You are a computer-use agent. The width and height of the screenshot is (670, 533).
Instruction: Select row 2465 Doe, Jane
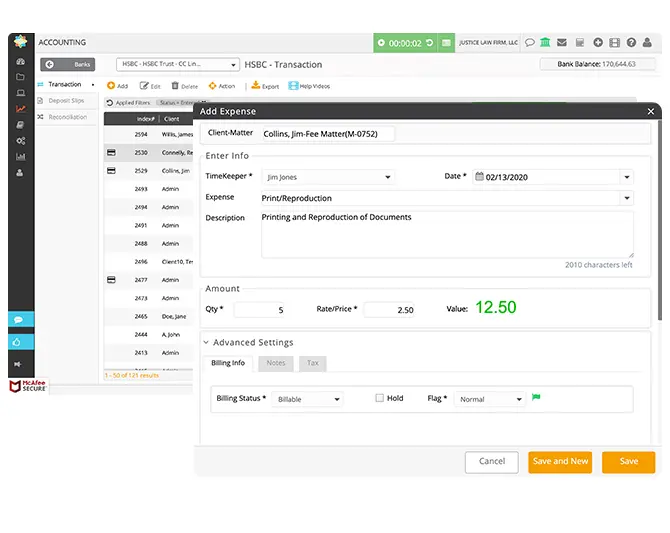(x=148, y=316)
